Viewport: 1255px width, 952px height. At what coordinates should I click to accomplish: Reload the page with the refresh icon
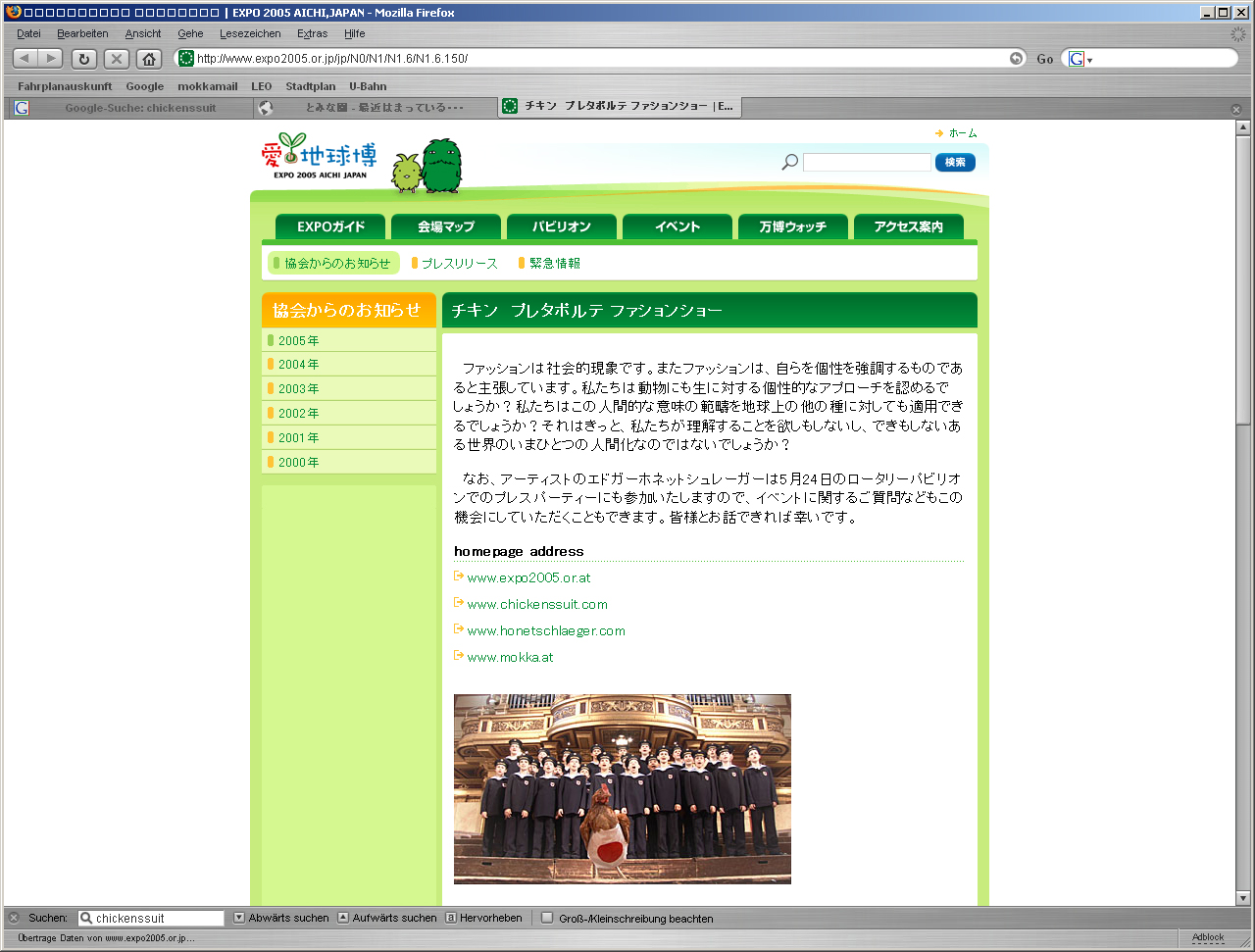click(84, 59)
